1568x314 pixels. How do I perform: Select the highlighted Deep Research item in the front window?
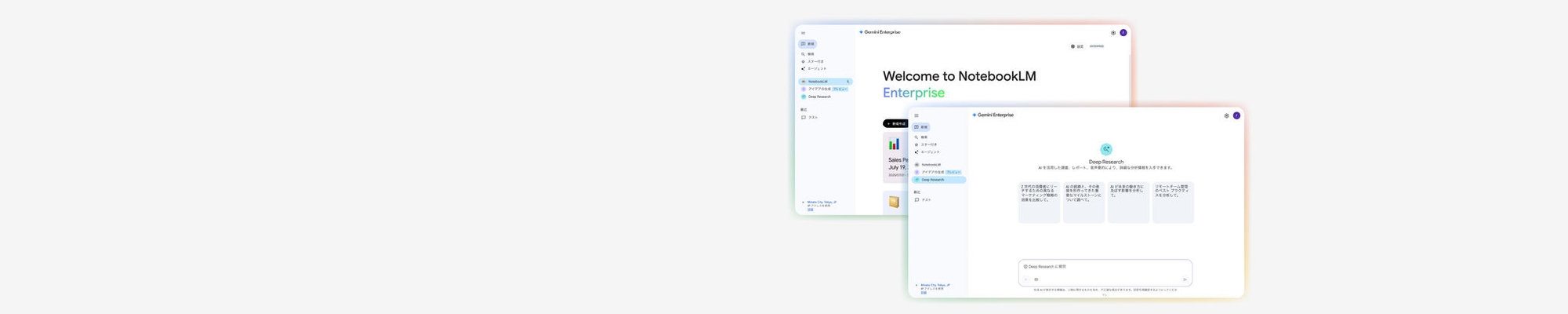(x=938, y=180)
